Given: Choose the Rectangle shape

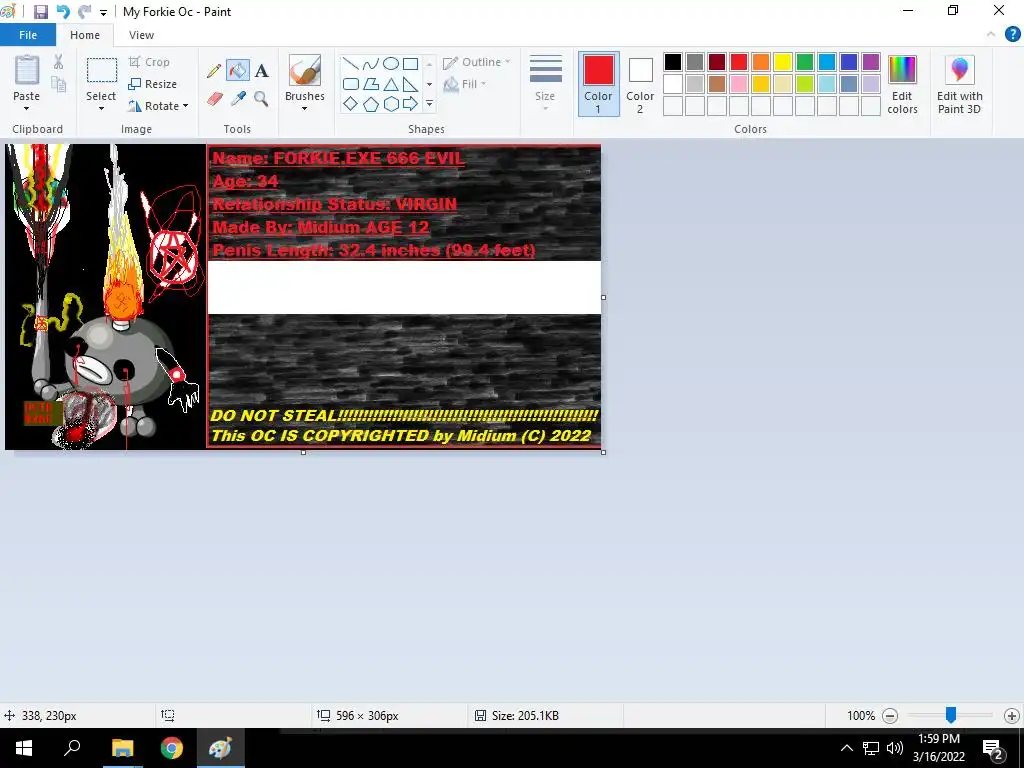Looking at the screenshot, I should point(410,63).
